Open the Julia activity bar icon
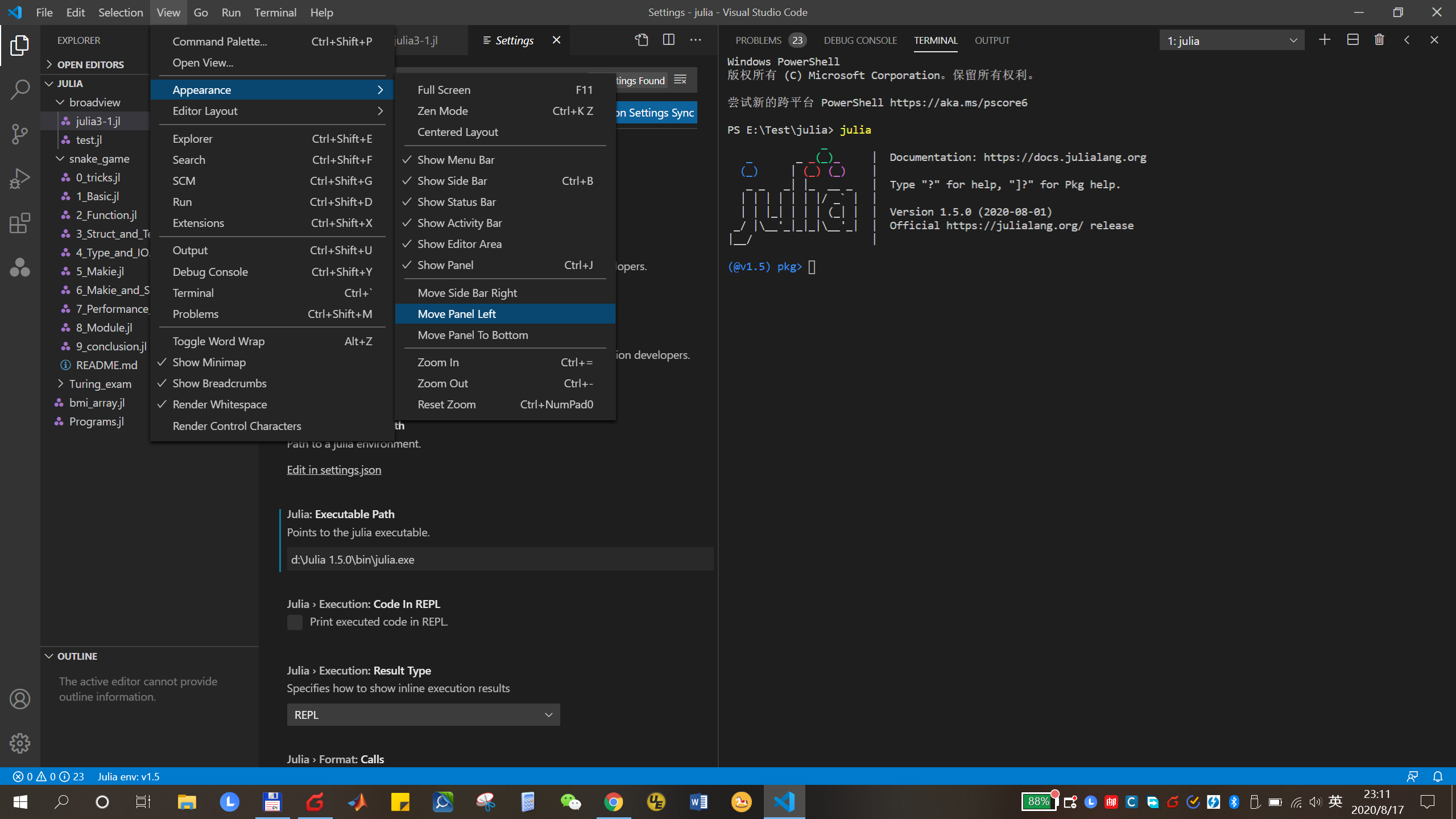 coord(20,267)
